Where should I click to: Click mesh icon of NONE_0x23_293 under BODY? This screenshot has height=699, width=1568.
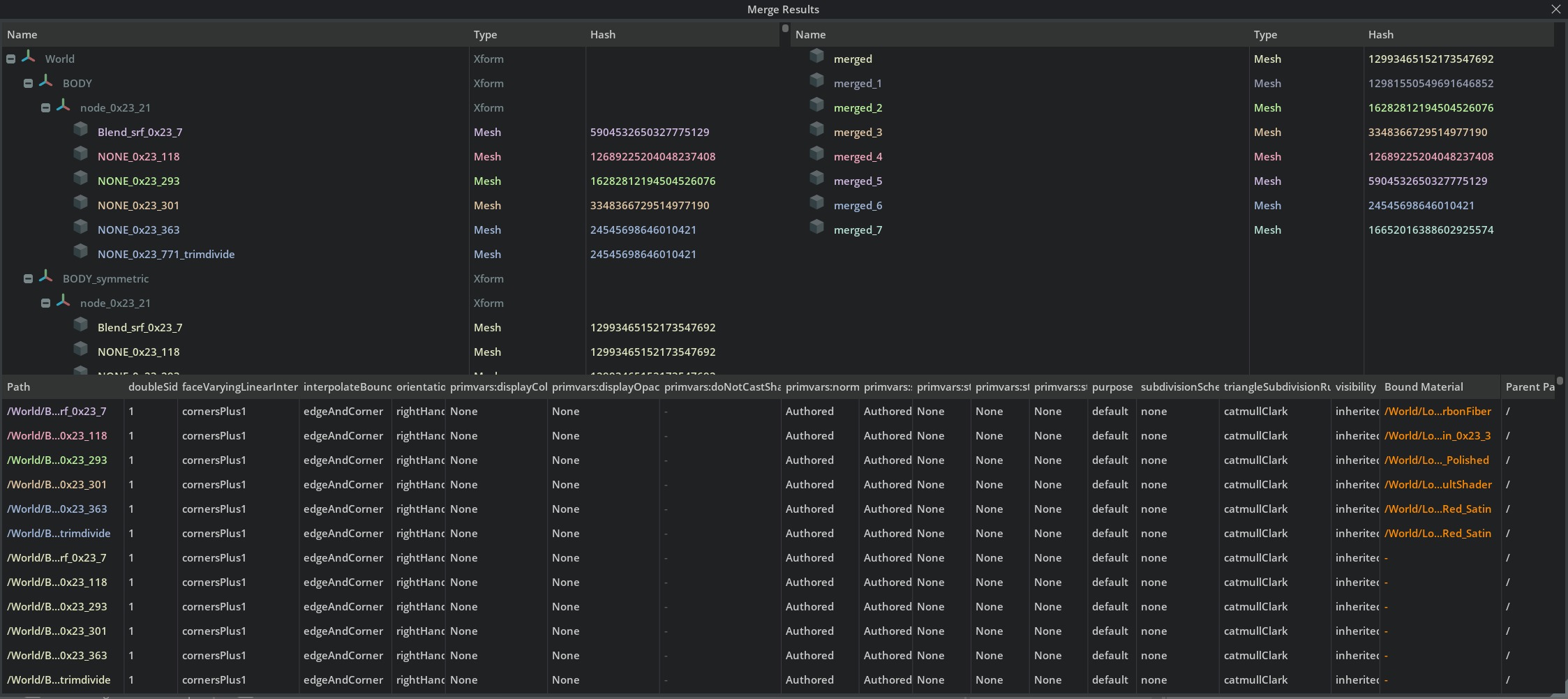tap(81, 179)
